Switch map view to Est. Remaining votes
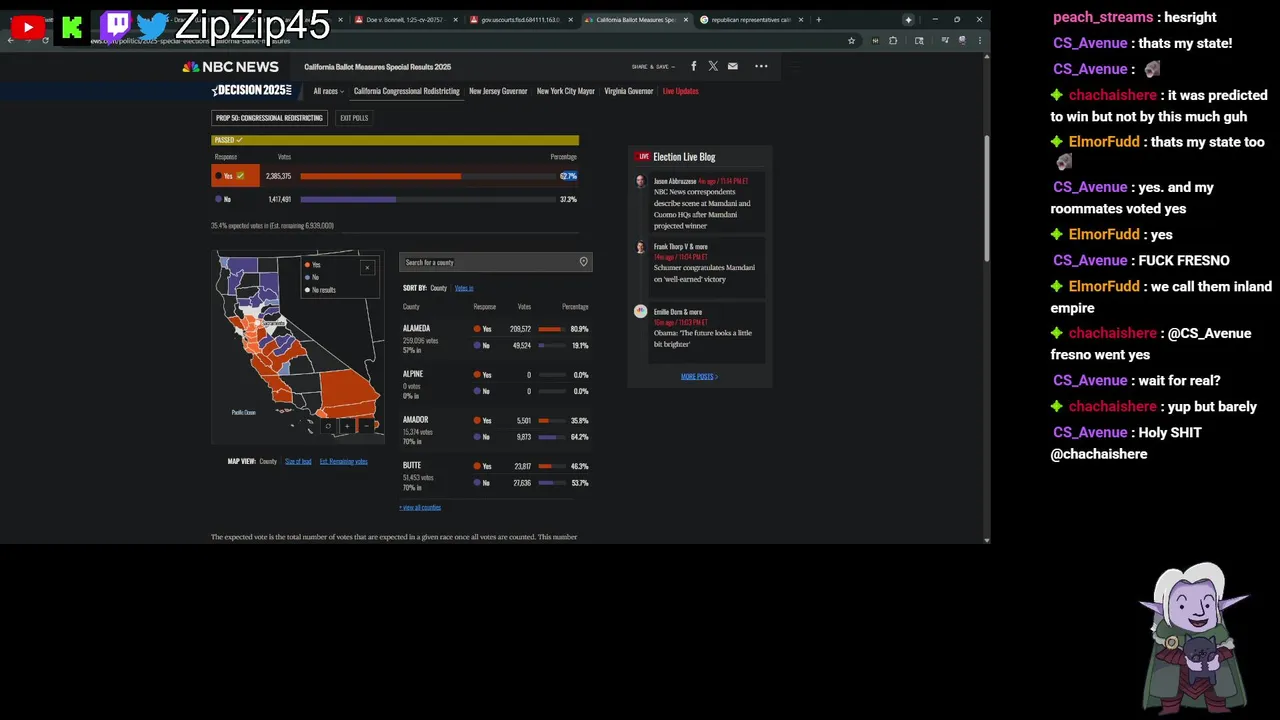The width and height of the screenshot is (1280, 720). (x=344, y=461)
